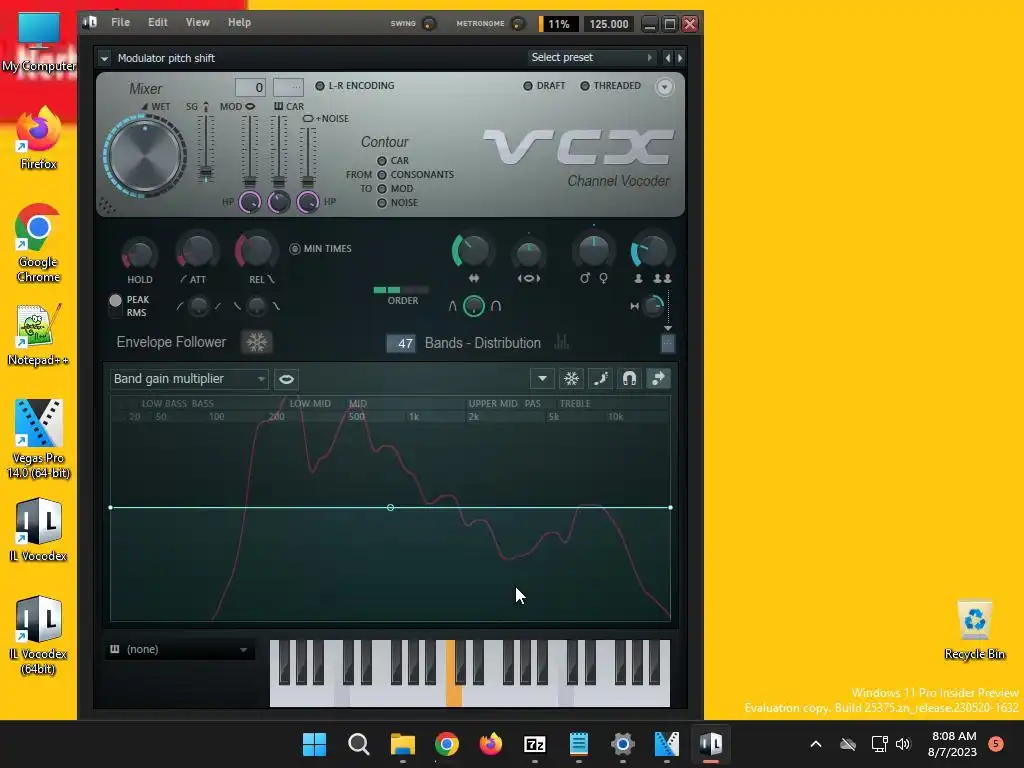Click the ORDER level indicator
This screenshot has width=1024, height=768.
[401, 290]
